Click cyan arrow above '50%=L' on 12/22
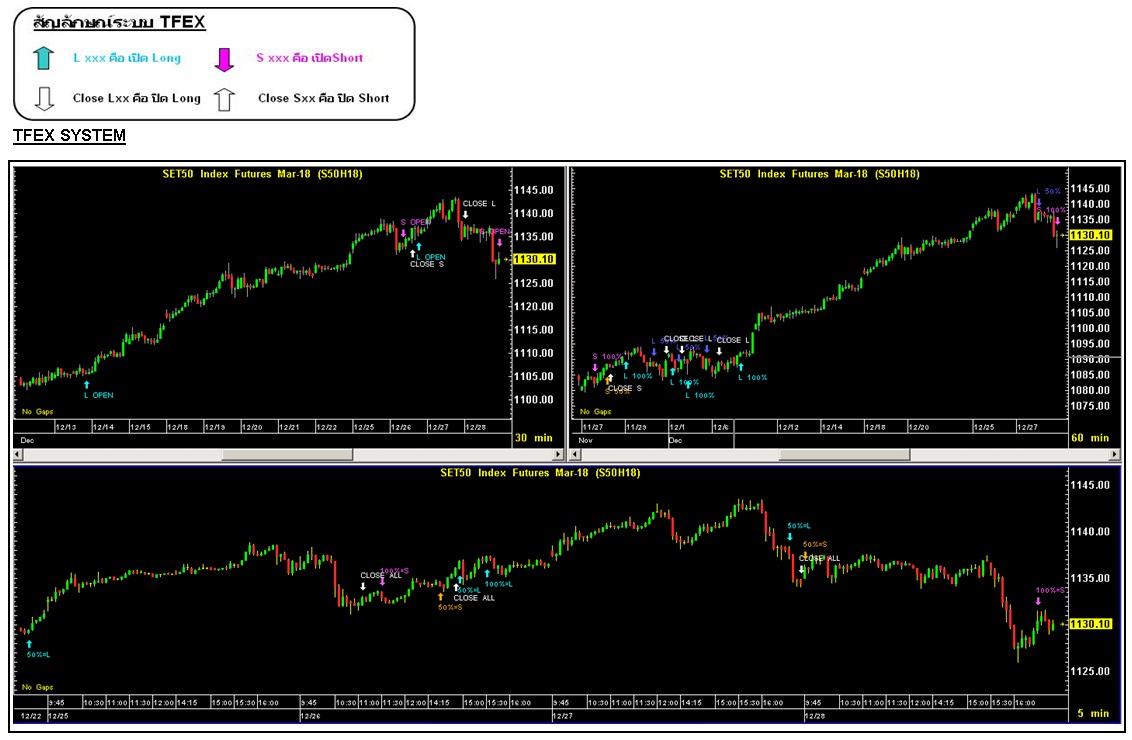The height and width of the screenshot is (740, 1132). click(x=30, y=643)
